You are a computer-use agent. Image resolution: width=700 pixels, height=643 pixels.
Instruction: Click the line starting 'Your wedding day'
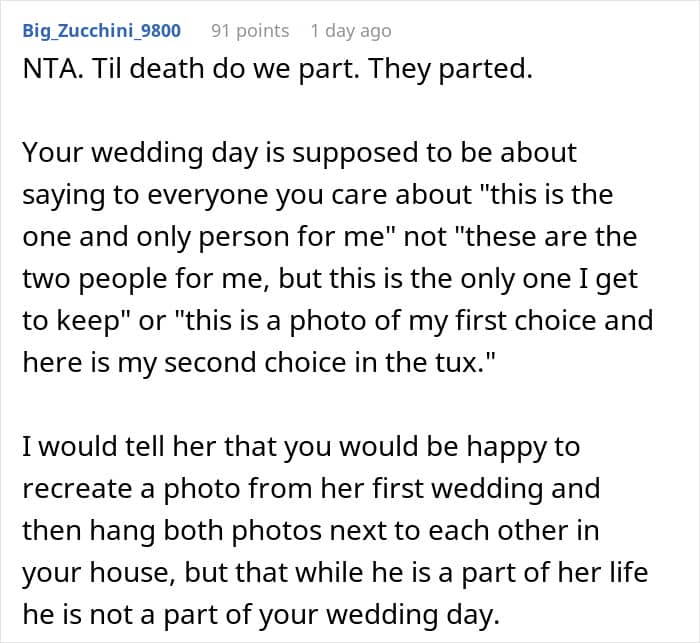click(x=300, y=153)
